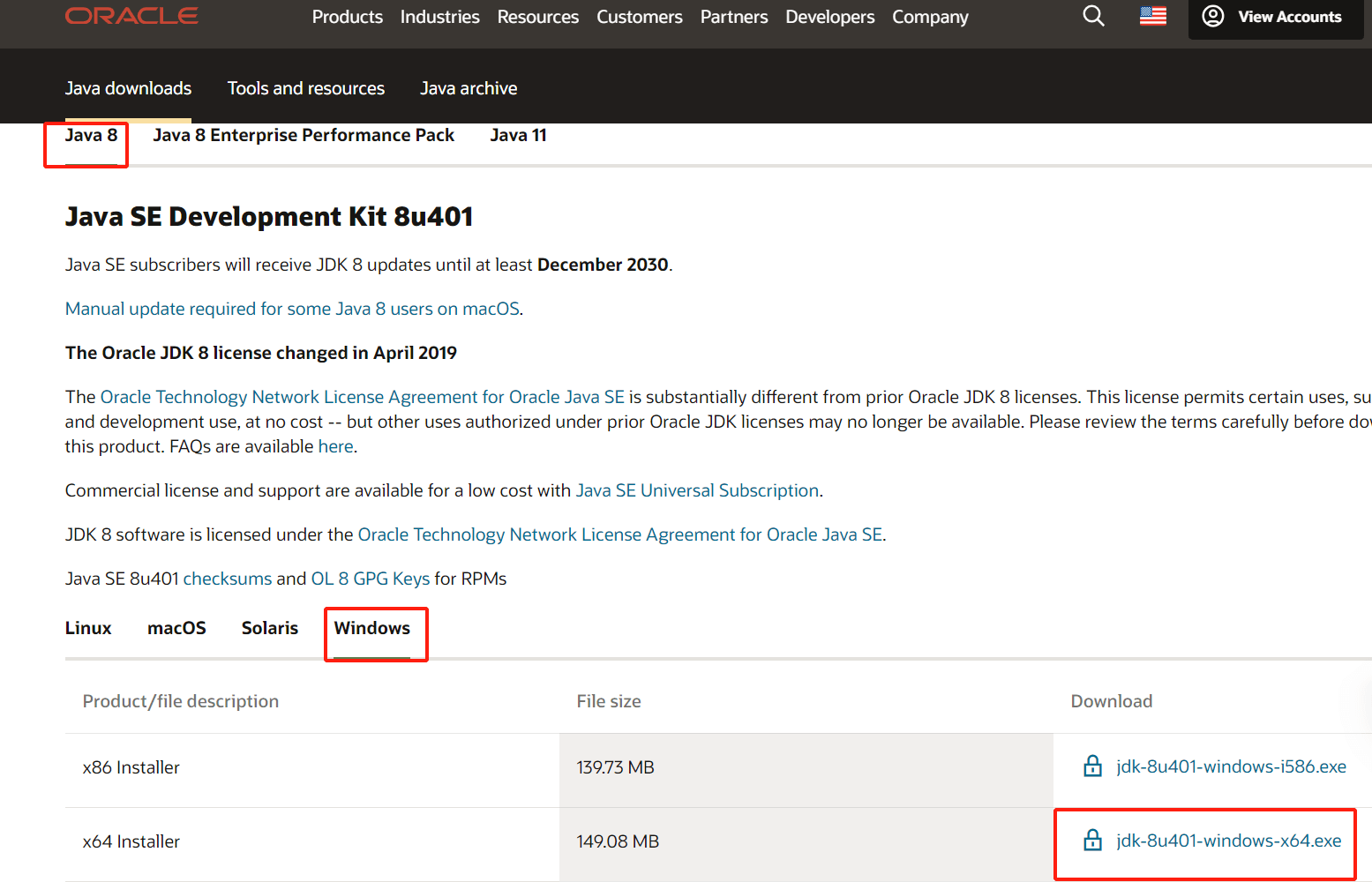Click the US flag country selector
Viewport: 1372px width, 882px height.
coord(1152,16)
